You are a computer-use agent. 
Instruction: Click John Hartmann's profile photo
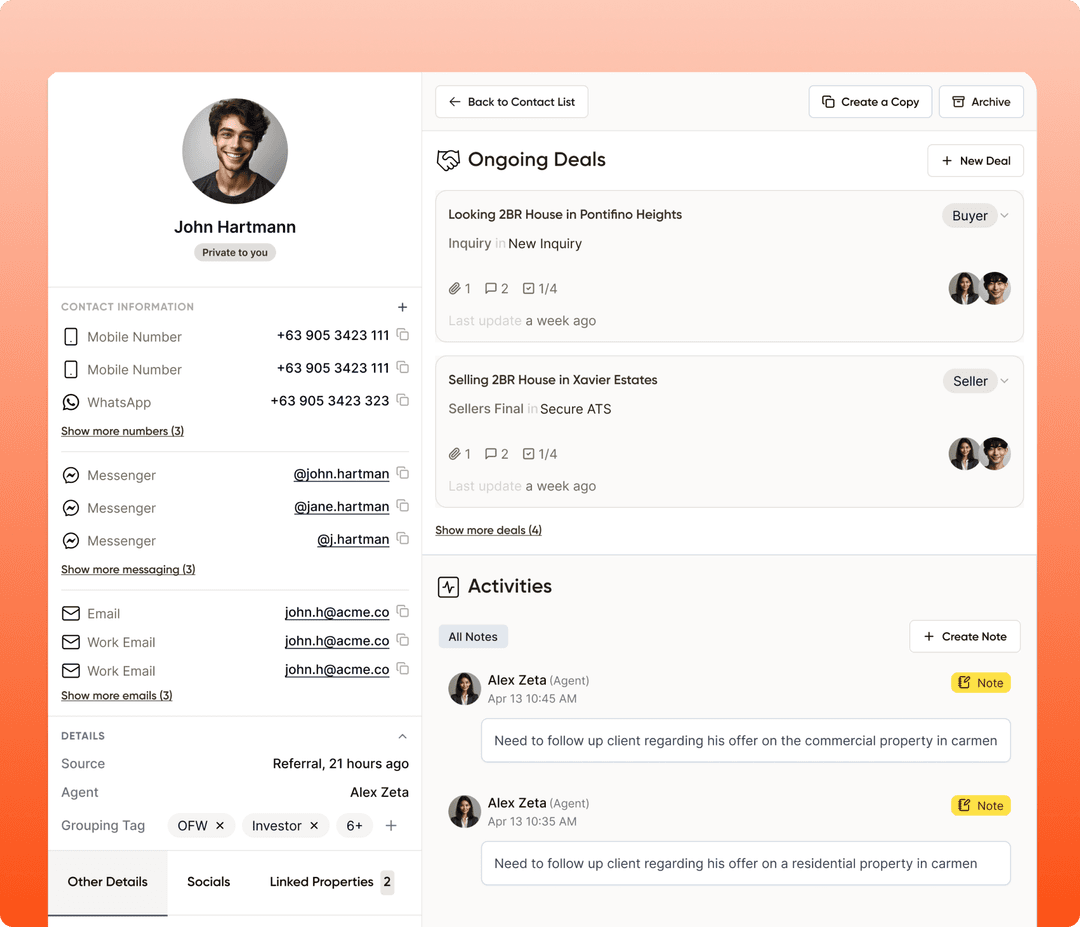coord(235,151)
